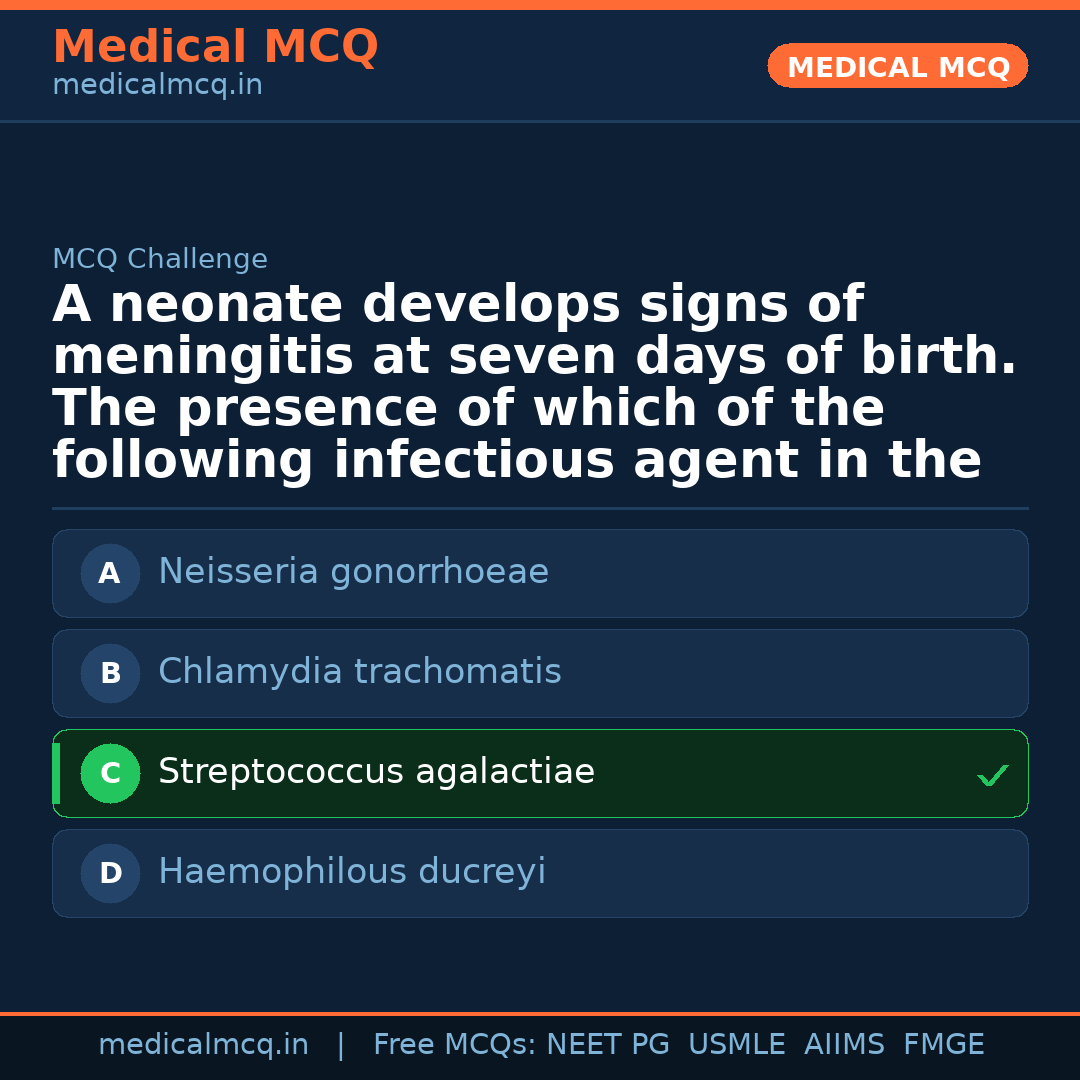Click the Medical MCQ orange title

pyautogui.click(x=215, y=47)
